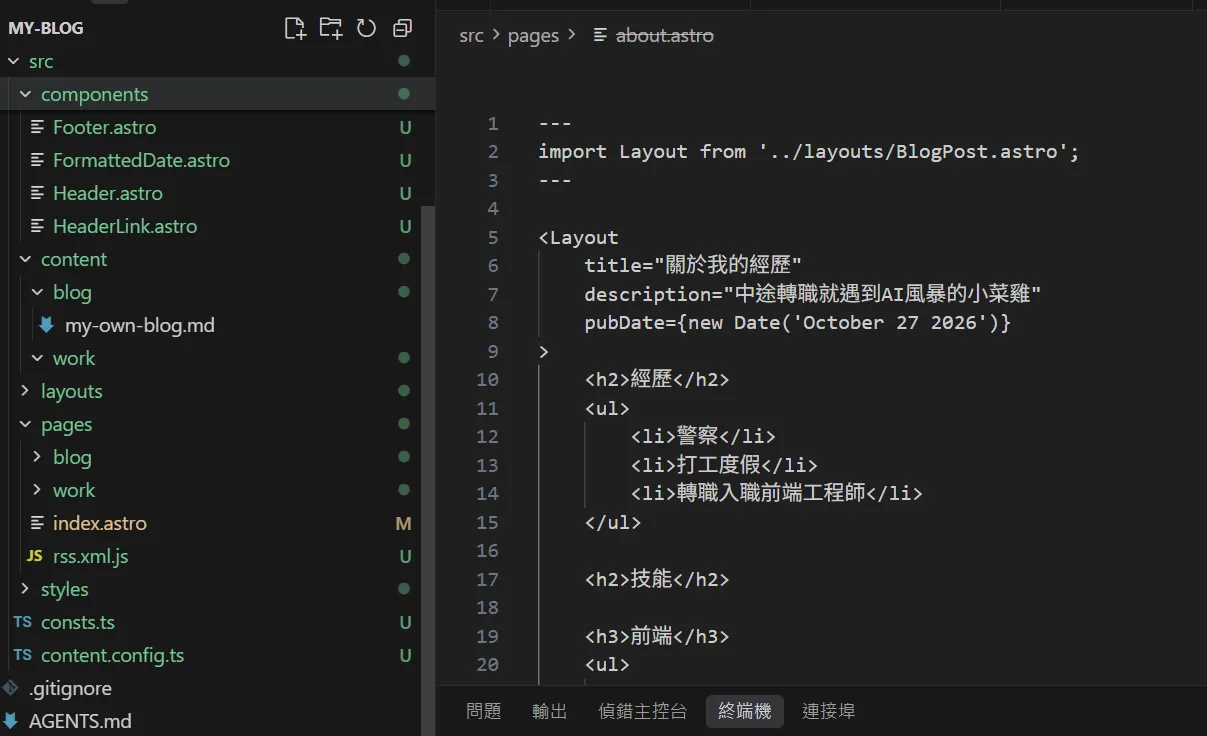Click the New Folder icon in explorer header
The width and height of the screenshot is (1207, 736).
click(331, 28)
